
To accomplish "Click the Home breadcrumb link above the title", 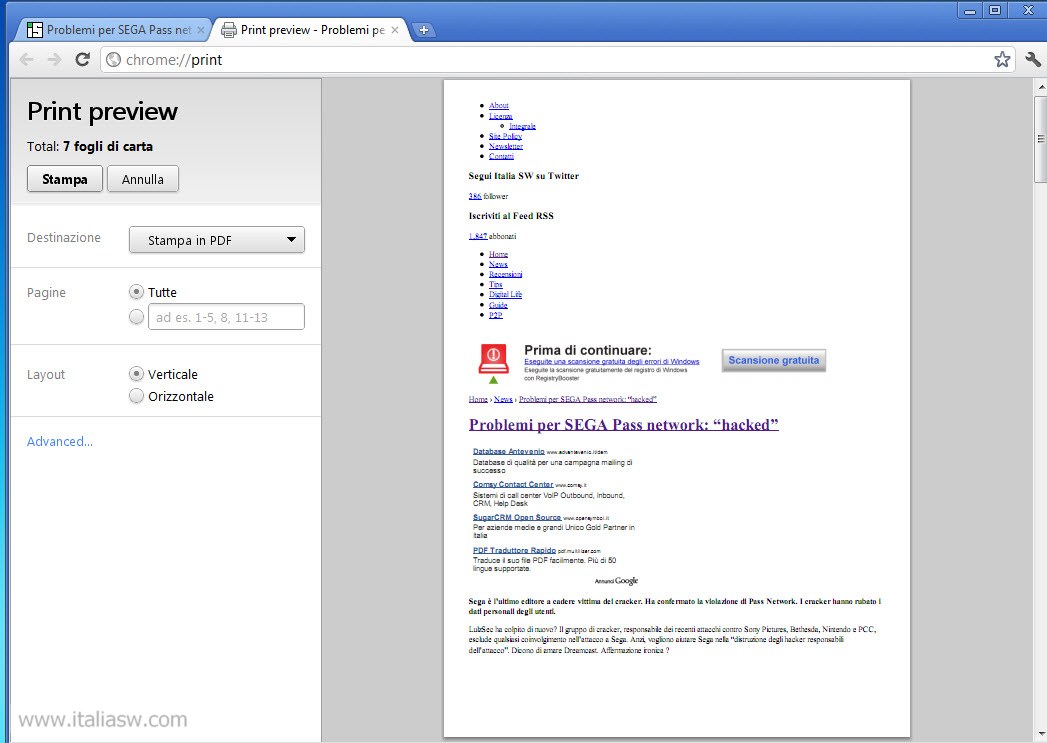I will 478,399.
